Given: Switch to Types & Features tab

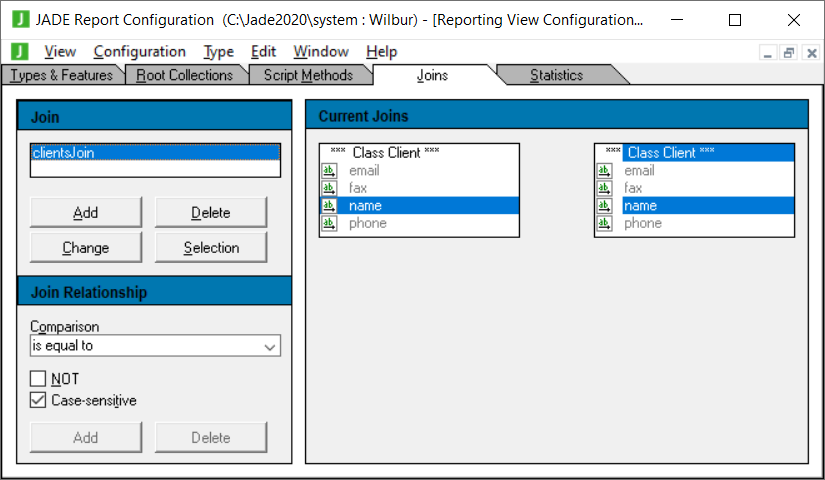Looking at the screenshot, I should point(62,75).
